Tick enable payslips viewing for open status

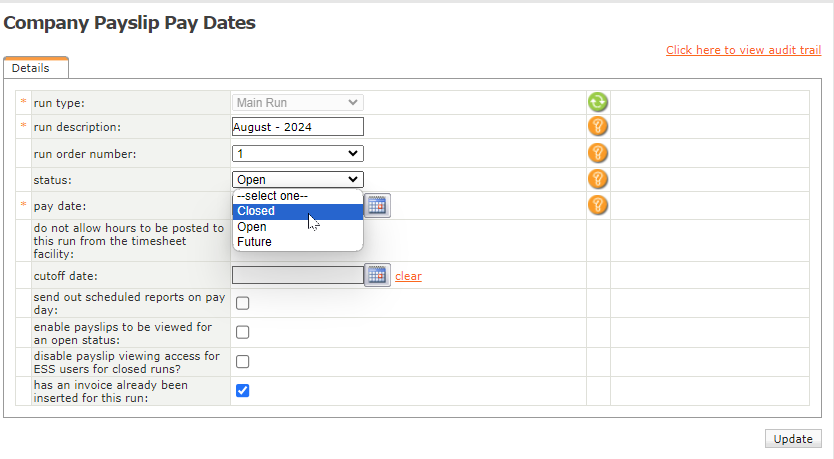(242, 333)
